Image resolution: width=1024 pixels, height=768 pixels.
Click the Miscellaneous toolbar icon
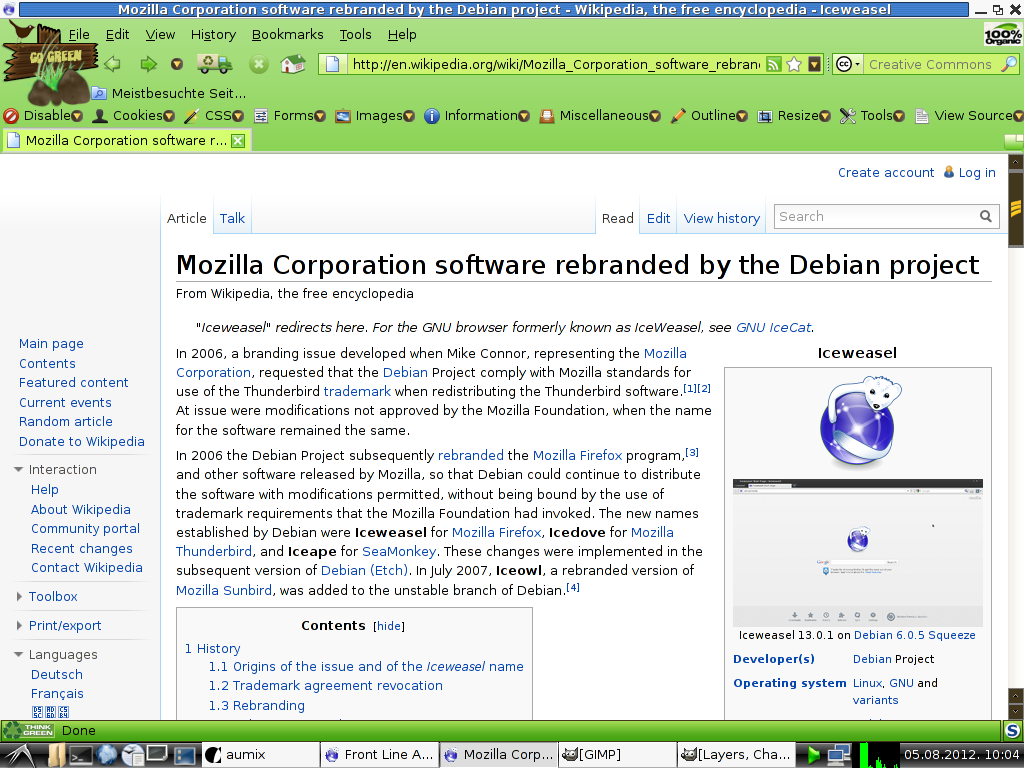[x=547, y=116]
